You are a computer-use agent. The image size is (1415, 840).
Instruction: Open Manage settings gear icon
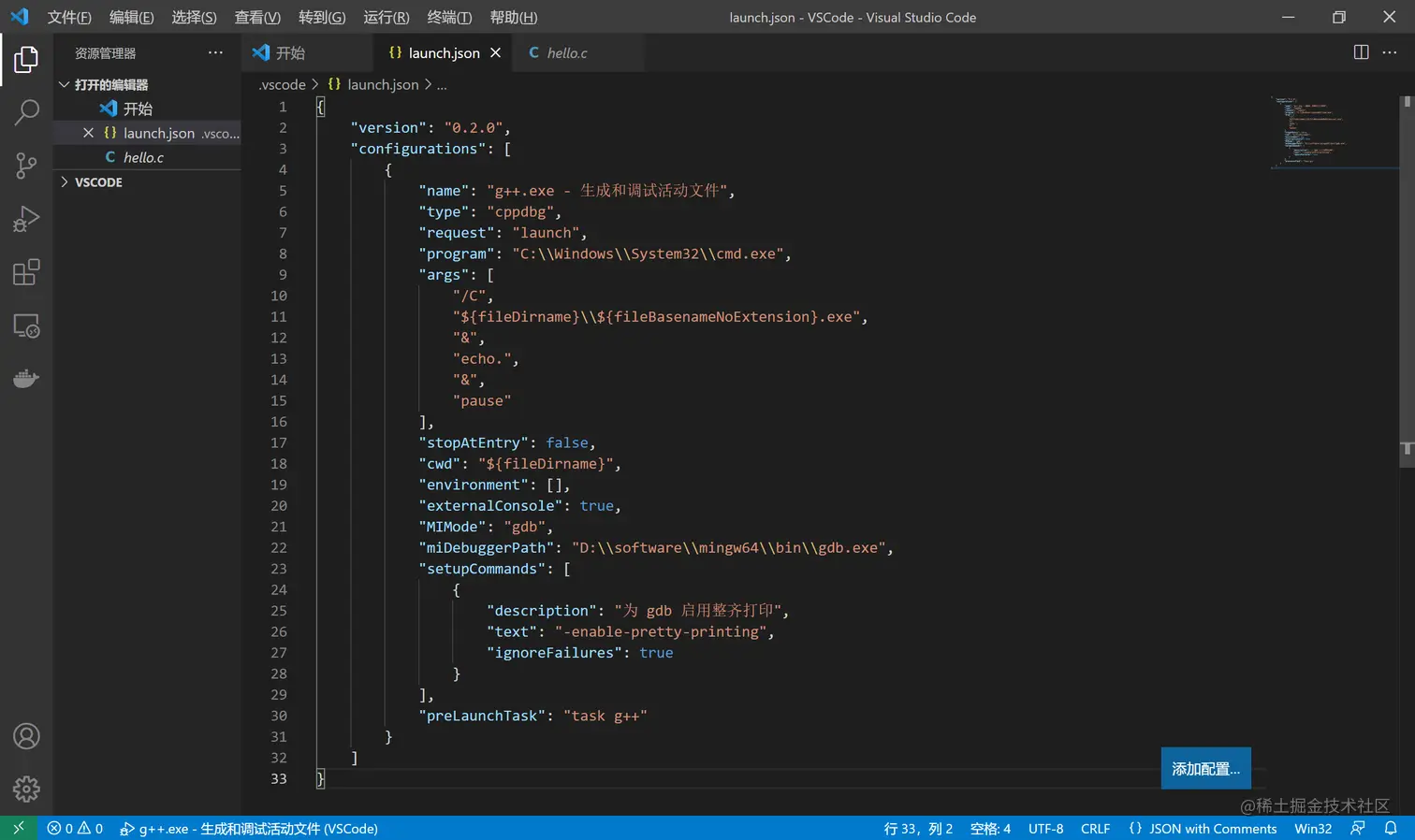click(26, 789)
